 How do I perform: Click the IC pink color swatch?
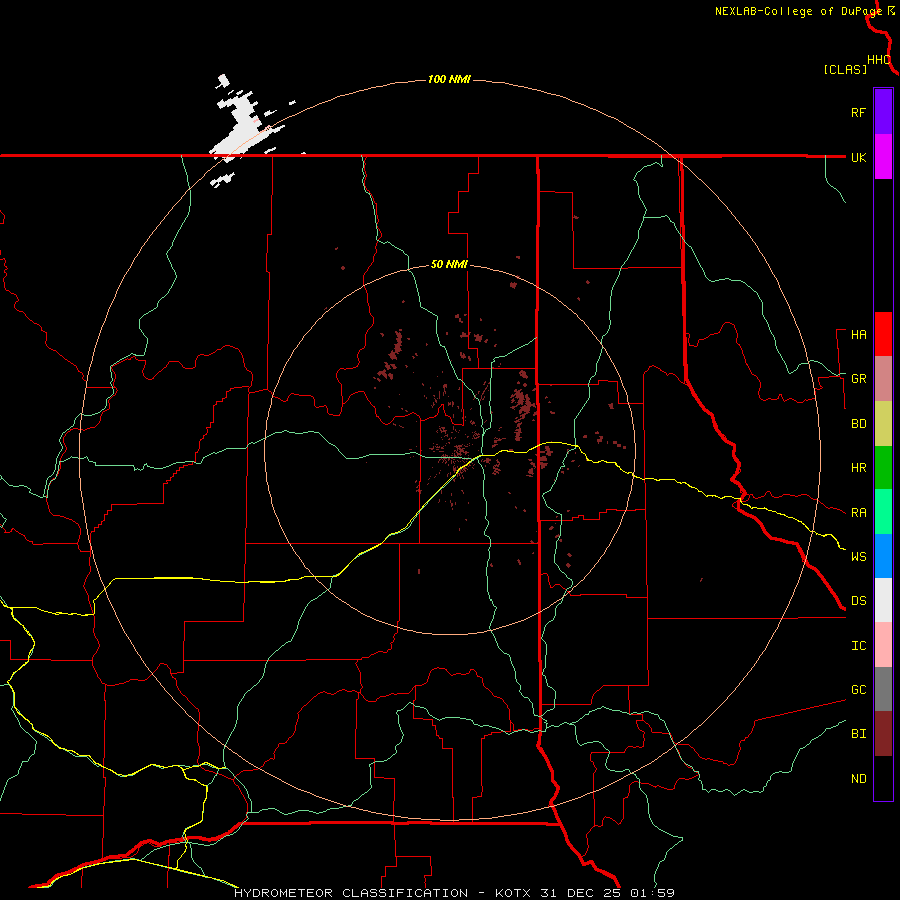click(883, 645)
